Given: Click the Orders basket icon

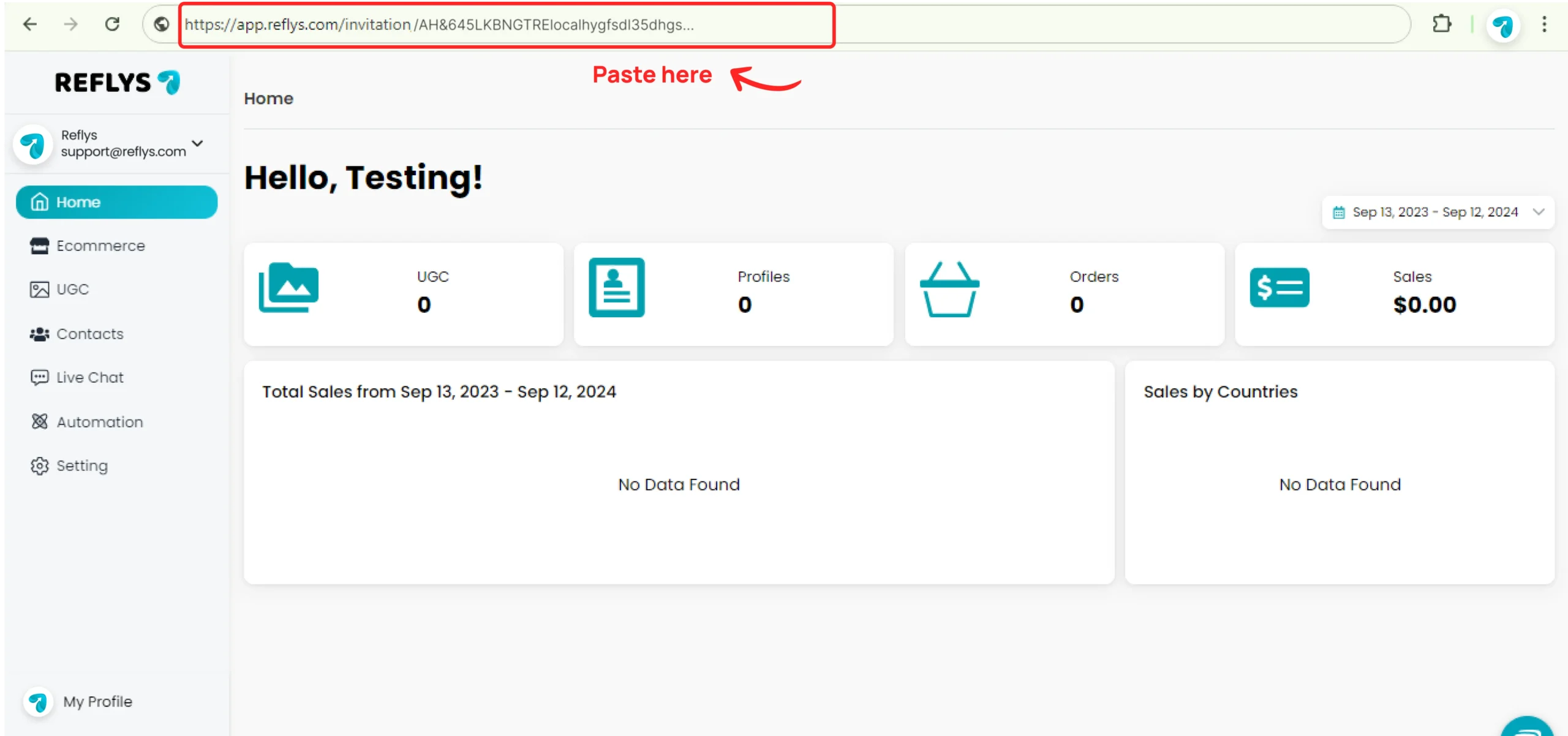Looking at the screenshot, I should 949,289.
